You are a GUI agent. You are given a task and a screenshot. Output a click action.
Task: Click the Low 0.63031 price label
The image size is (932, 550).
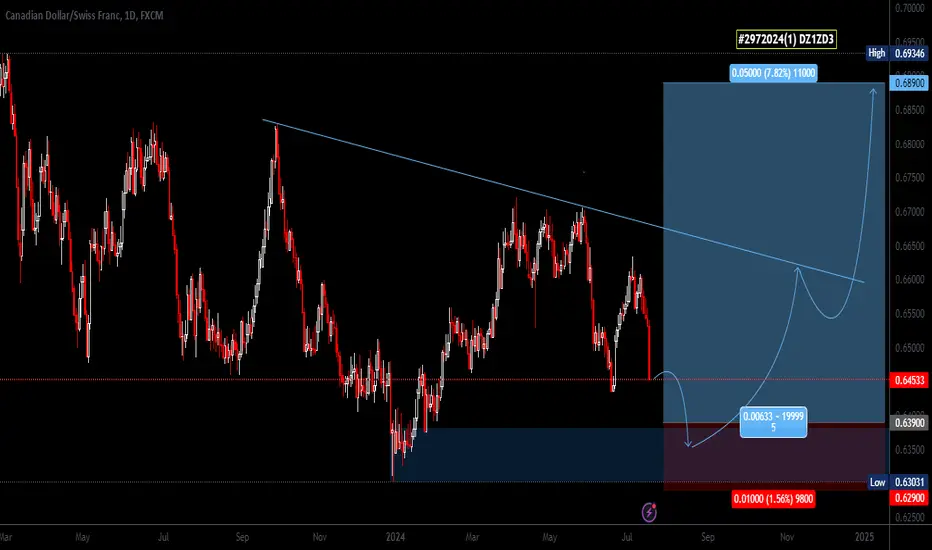pos(898,482)
